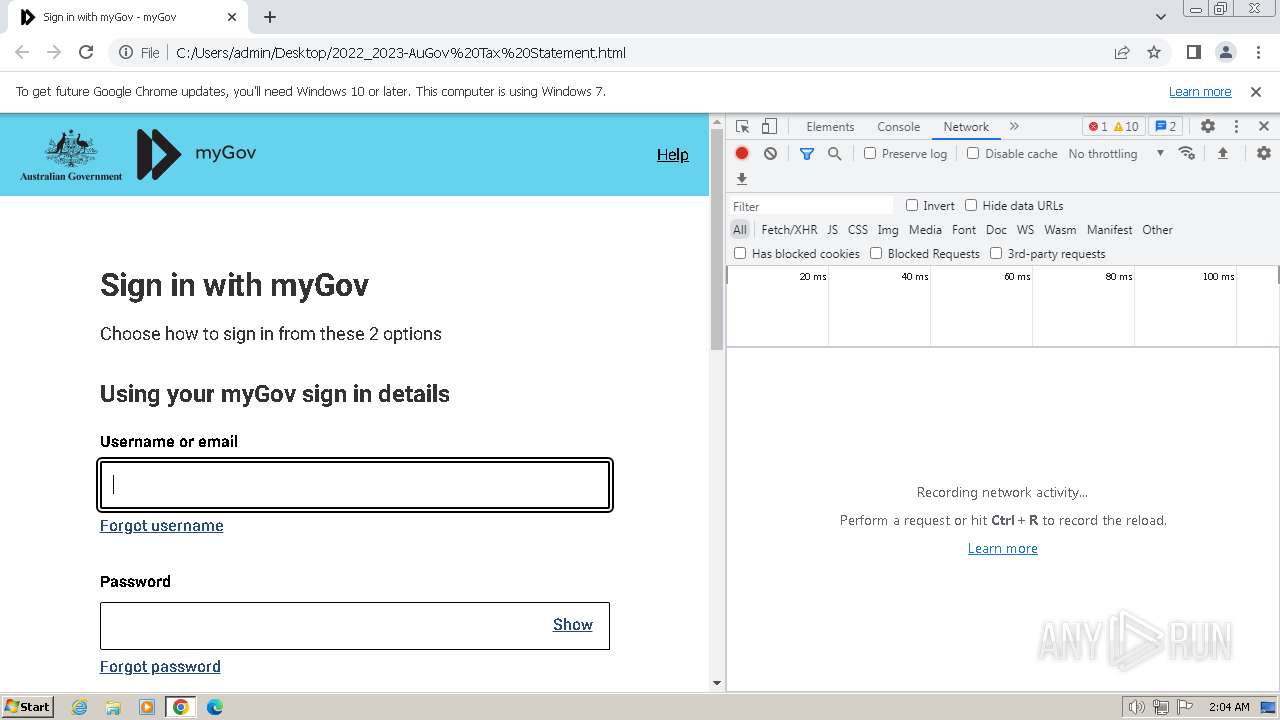
Task: Open search in the Network panel
Action: point(834,153)
